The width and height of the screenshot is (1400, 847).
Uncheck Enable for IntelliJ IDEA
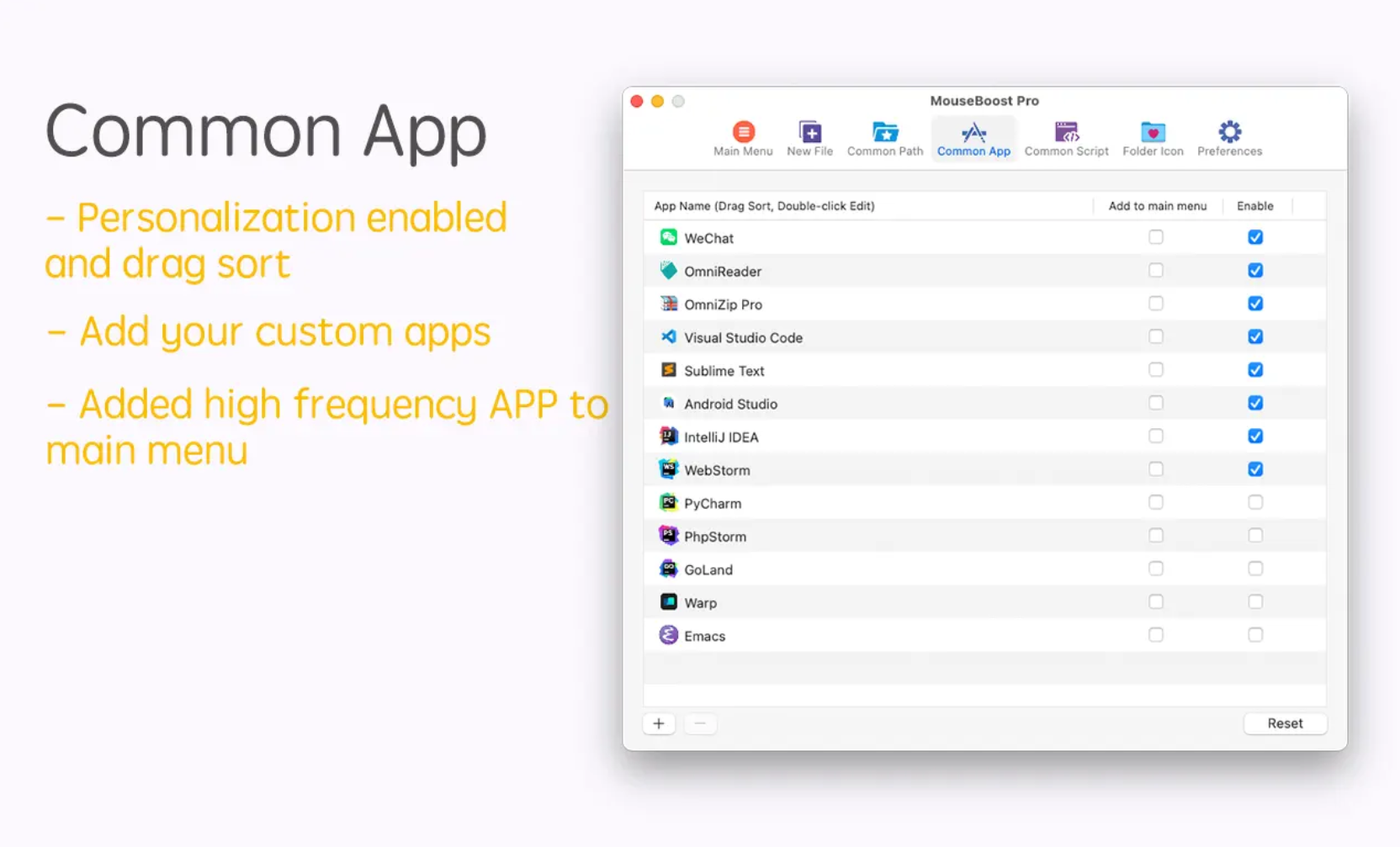coord(1255,436)
